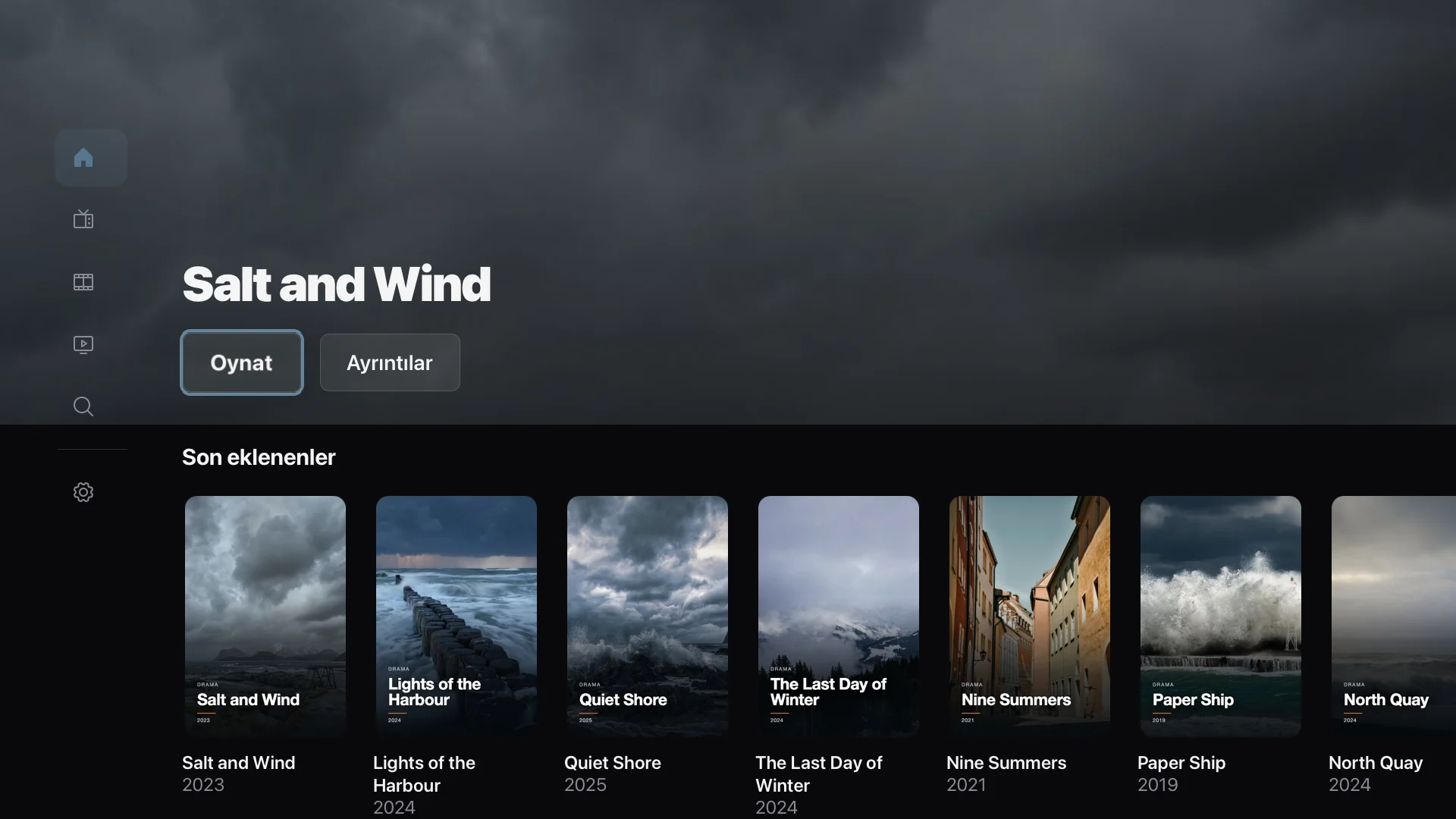Click 'Quiet Shore' caption text

click(x=613, y=763)
